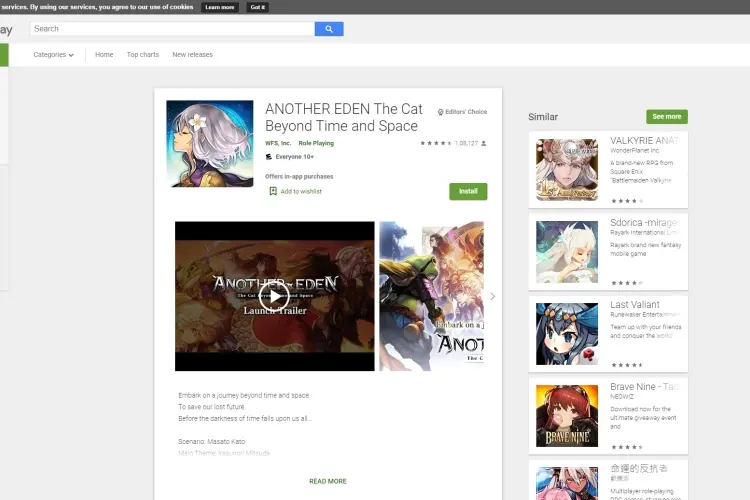
Task: Click the Add to wishlist bookmark icon
Action: tap(273, 191)
